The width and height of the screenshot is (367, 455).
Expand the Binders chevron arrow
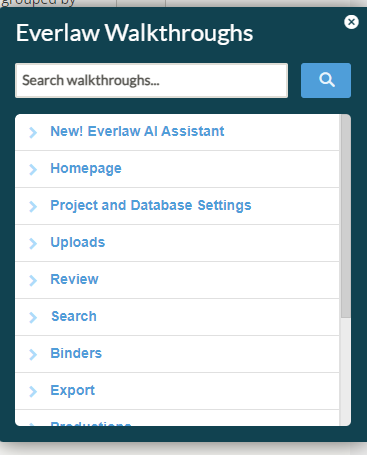[33, 354]
